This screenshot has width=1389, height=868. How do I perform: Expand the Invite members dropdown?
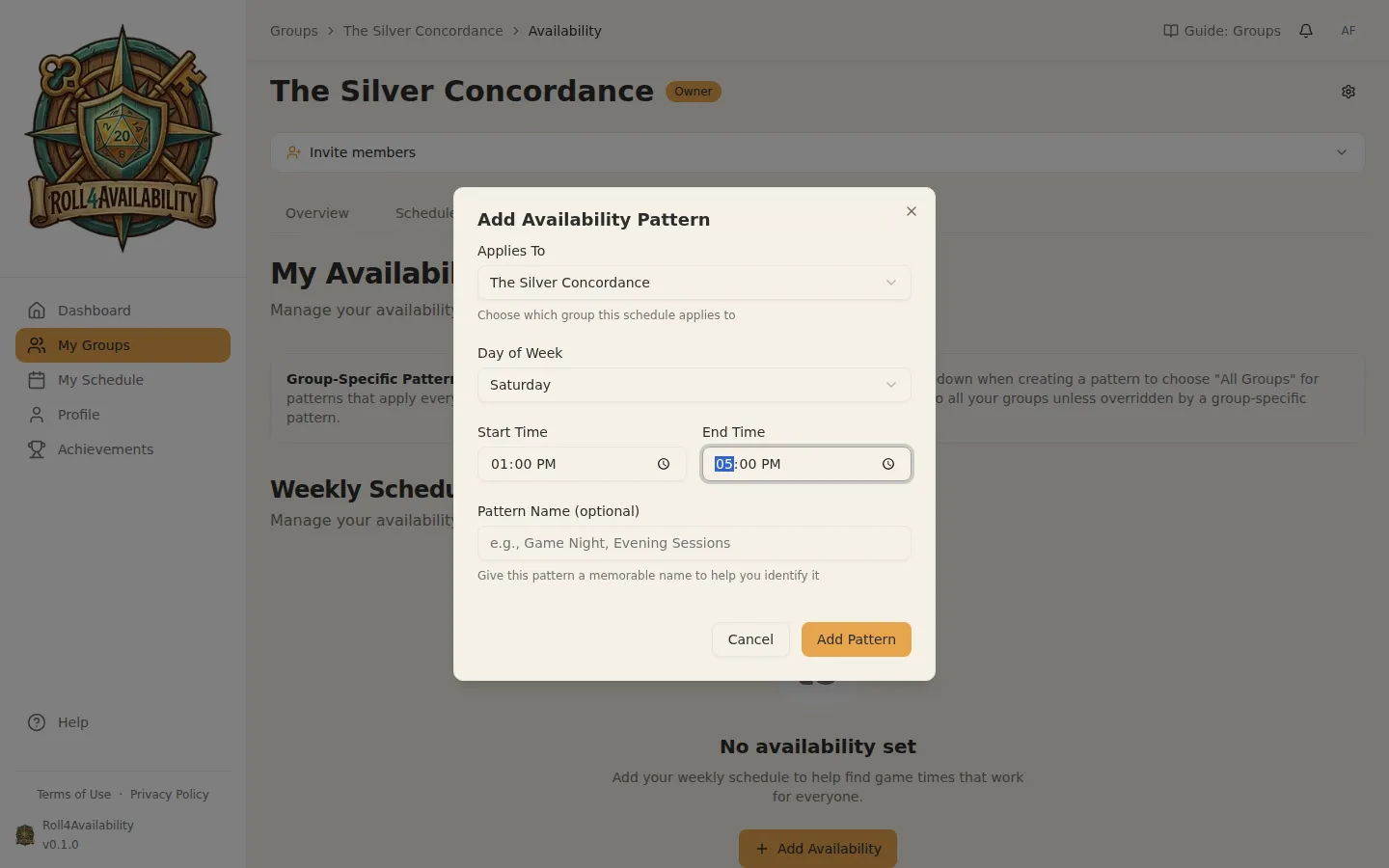tap(1341, 152)
